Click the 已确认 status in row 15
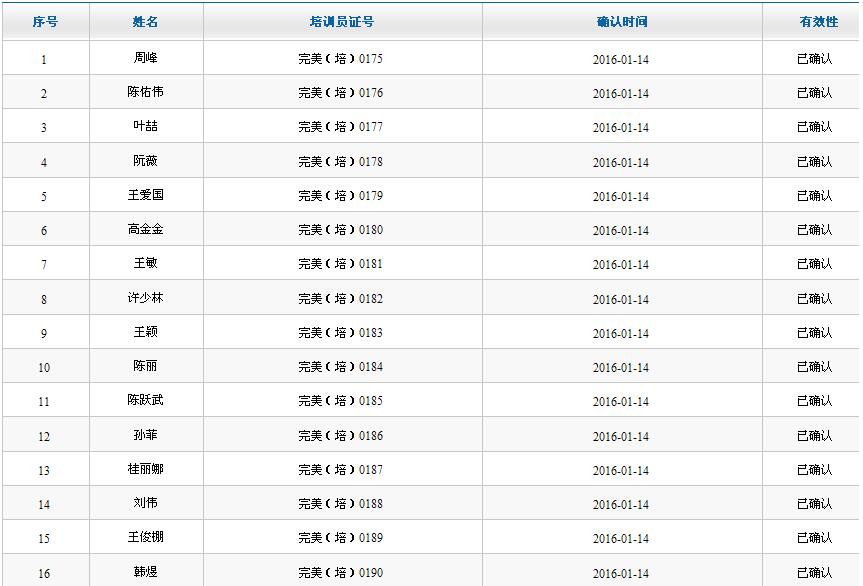This screenshot has height=586, width=863. tap(814, 538)
